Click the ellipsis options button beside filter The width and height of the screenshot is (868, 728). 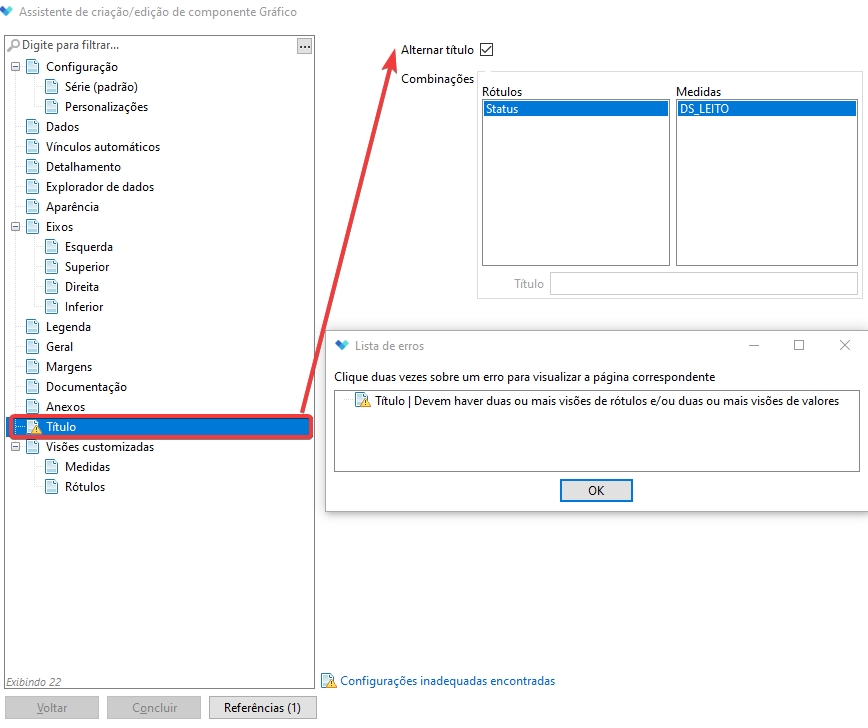pos(304,46)
